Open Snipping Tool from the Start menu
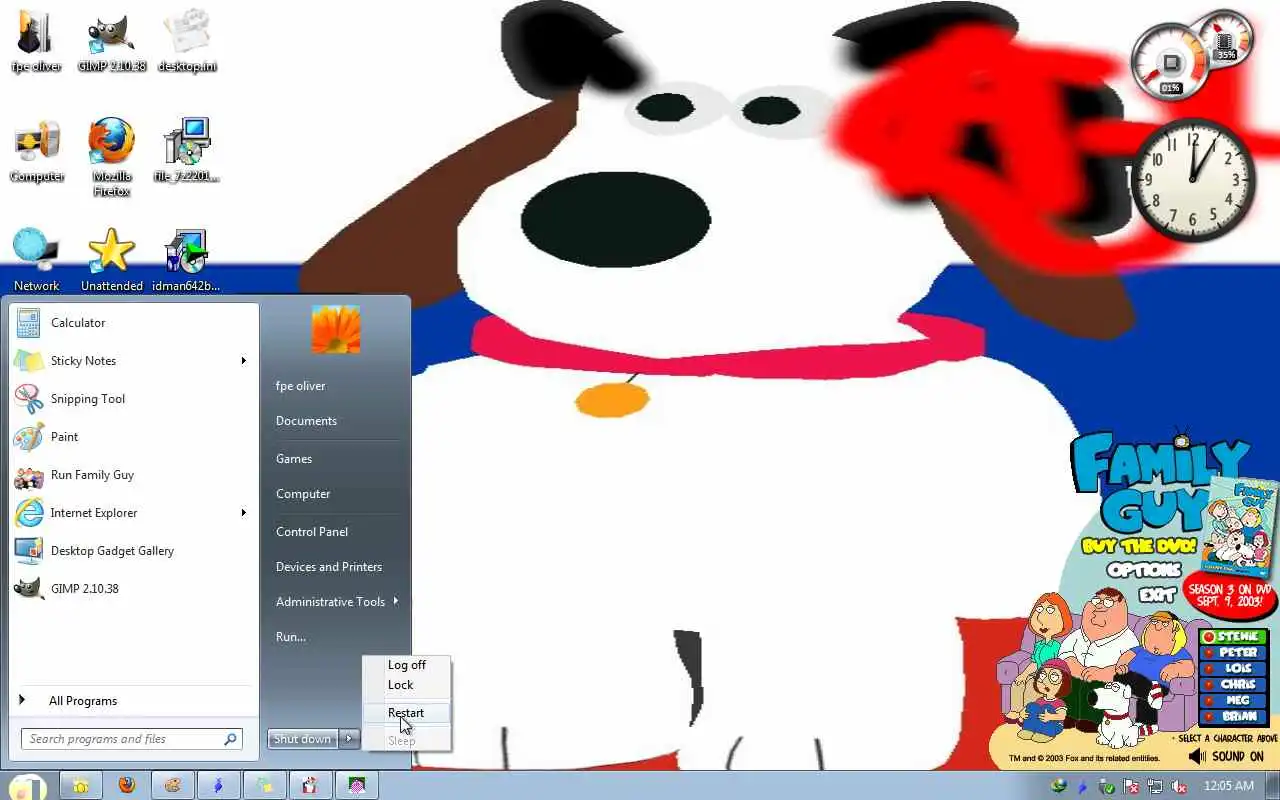The width and height of the screenshot is (1280, 800). pyautogui.click(x=133, y=399)
